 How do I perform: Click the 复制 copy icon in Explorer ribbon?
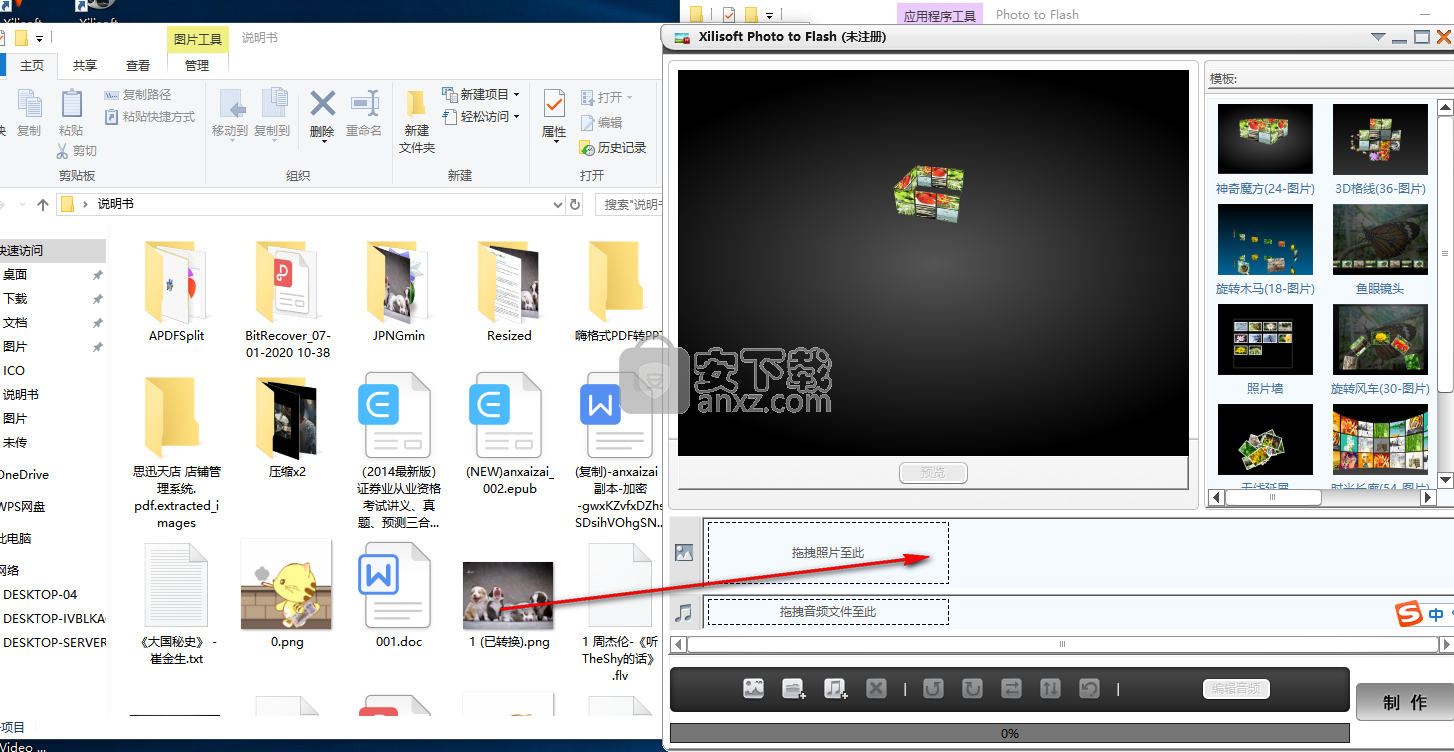28,105
